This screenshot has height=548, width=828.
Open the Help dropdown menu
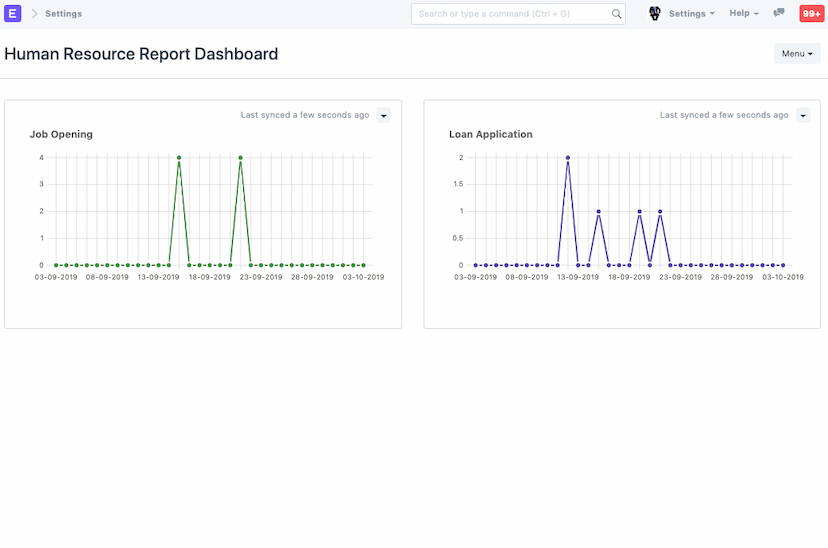744,13
